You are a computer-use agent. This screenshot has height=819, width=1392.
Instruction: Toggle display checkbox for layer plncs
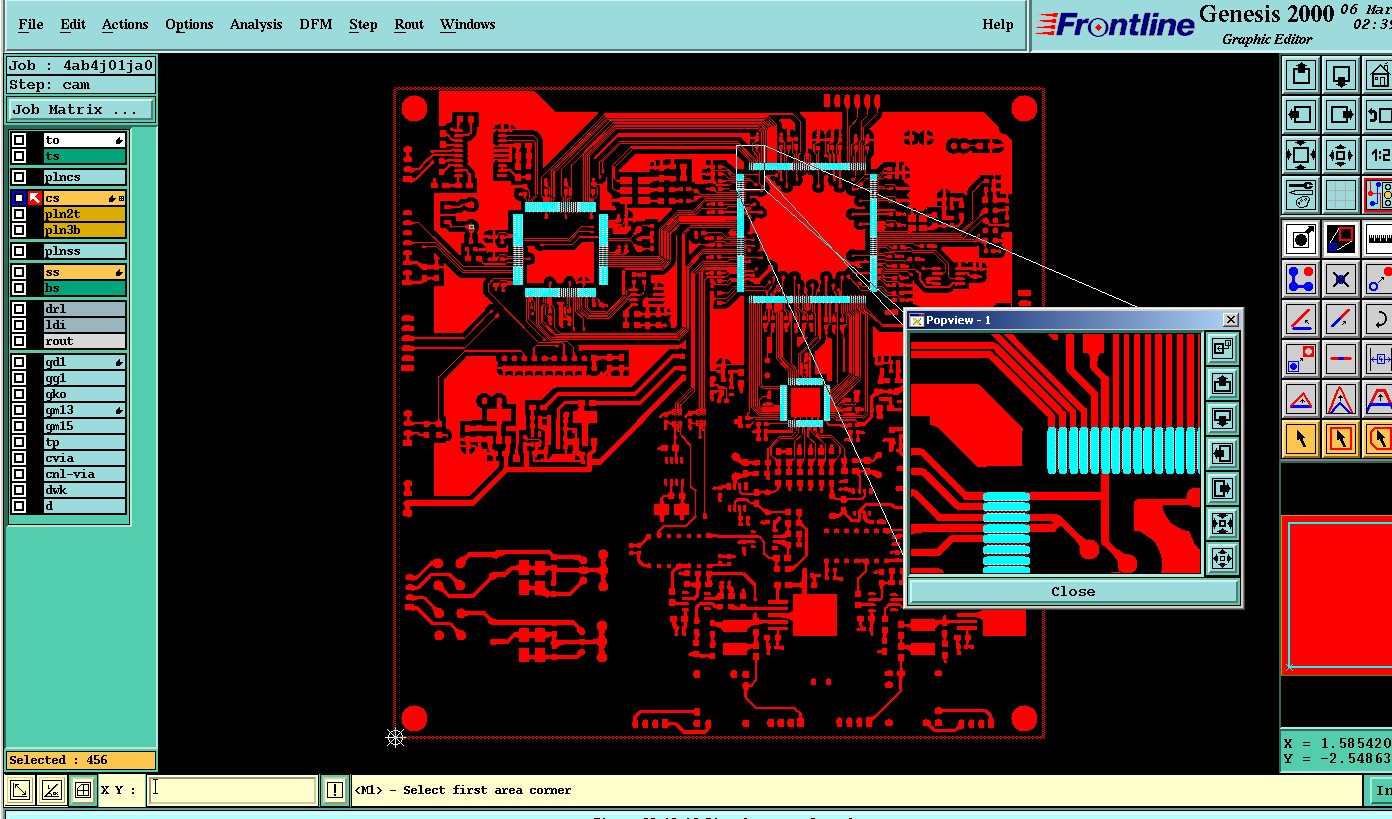pyautogui.click(x=19, y=177)
